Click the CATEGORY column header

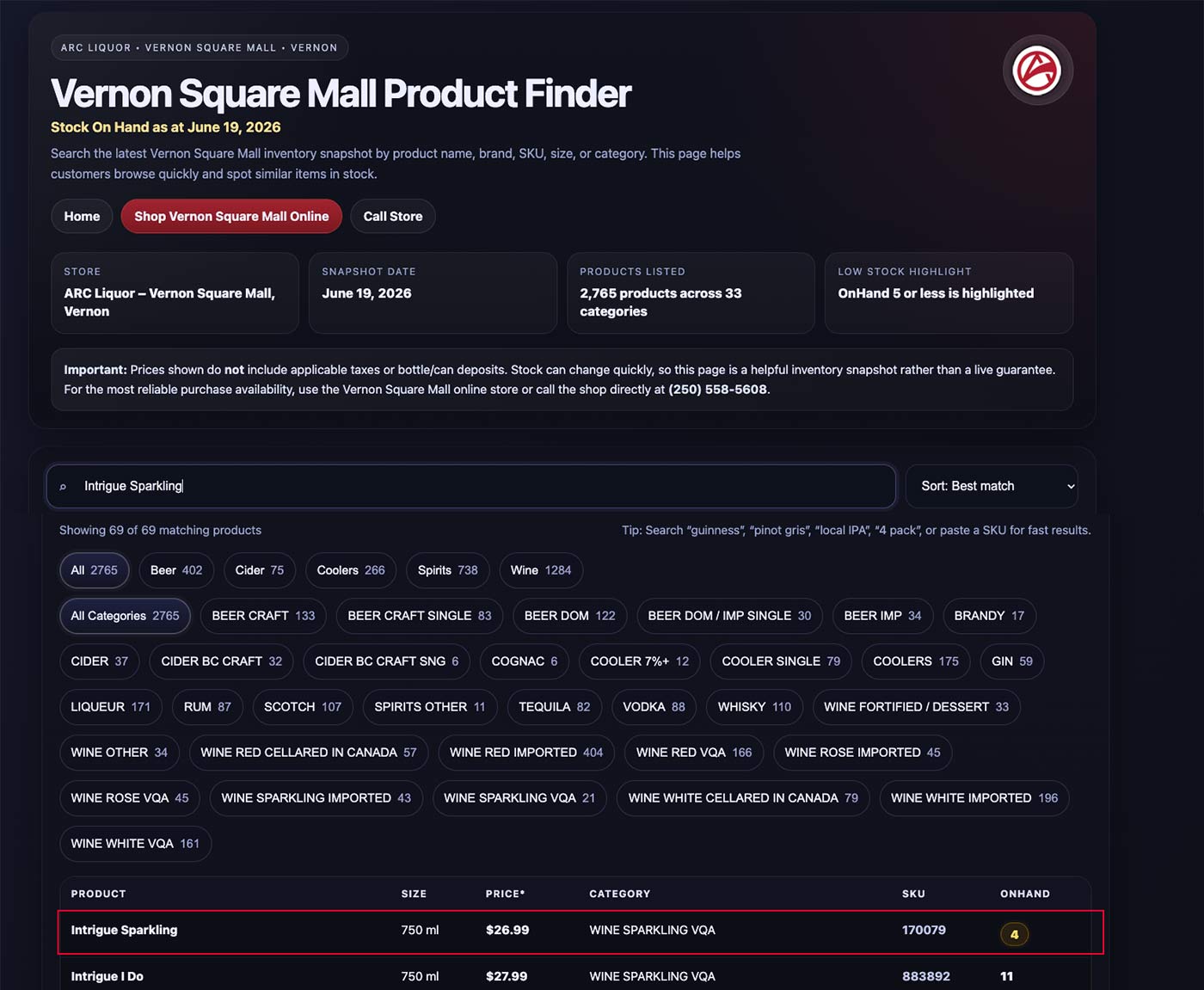620,894
